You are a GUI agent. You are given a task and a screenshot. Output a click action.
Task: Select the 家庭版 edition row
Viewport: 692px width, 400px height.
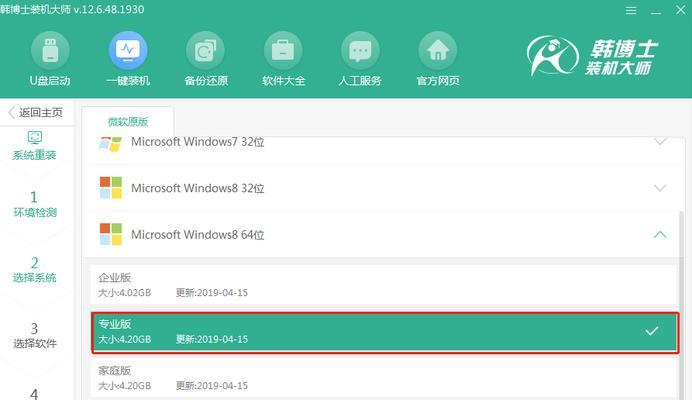pos(383,378)
